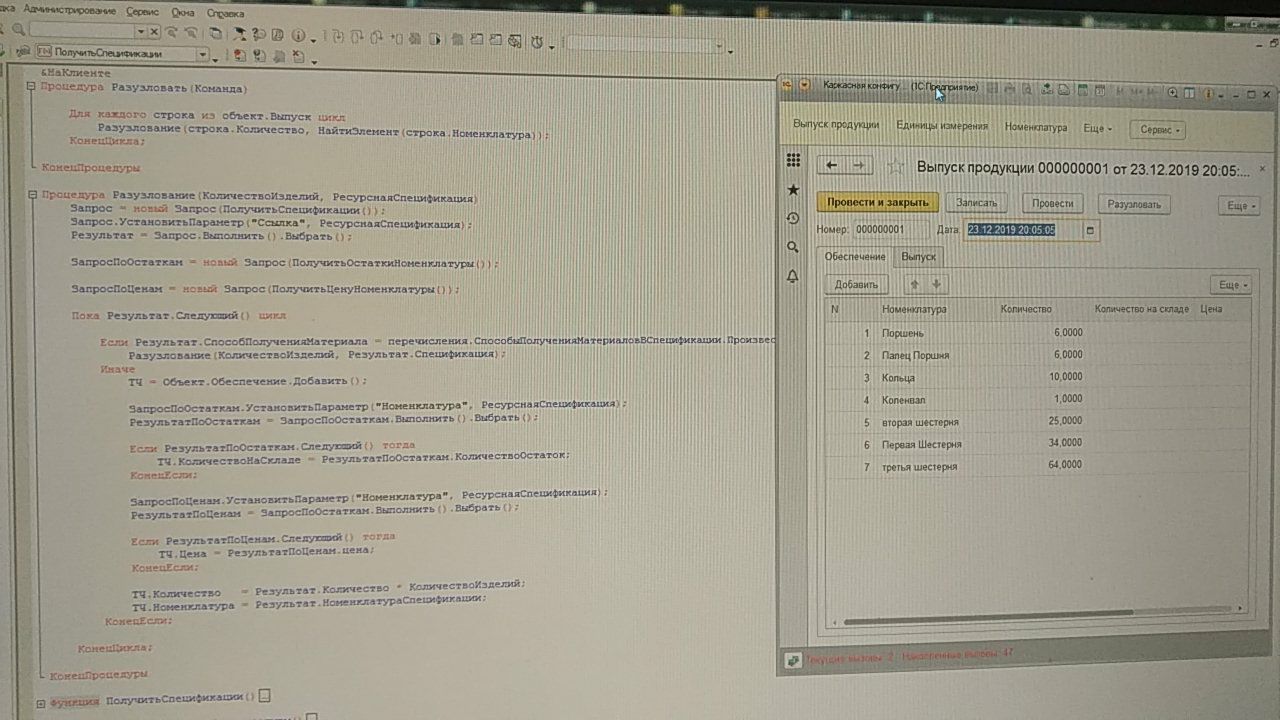Open the 1C main menu round dropdown button
The width and height of the screenshot is (1280, 720).
tap(805, 85)
